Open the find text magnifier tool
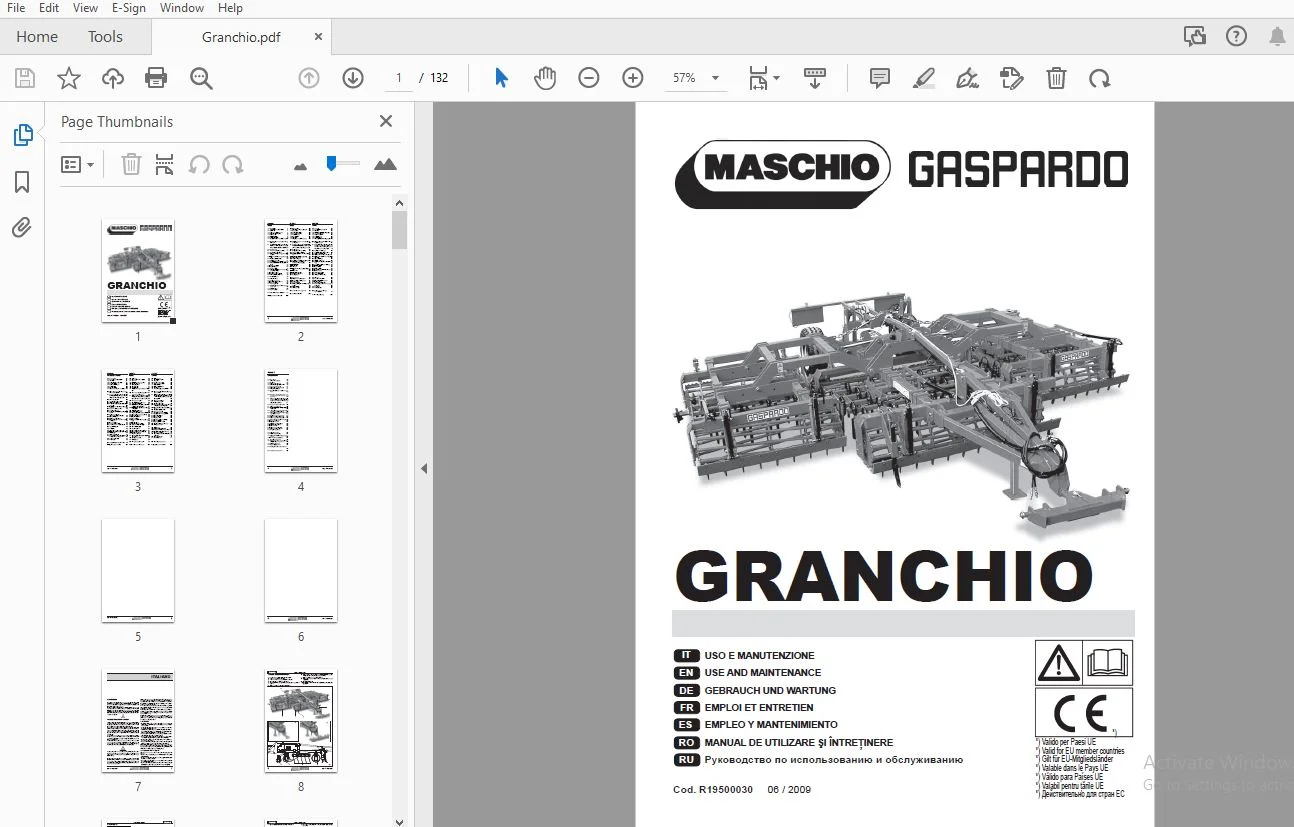This screenshot has width=1294, height=827. (x=201, y=78)
